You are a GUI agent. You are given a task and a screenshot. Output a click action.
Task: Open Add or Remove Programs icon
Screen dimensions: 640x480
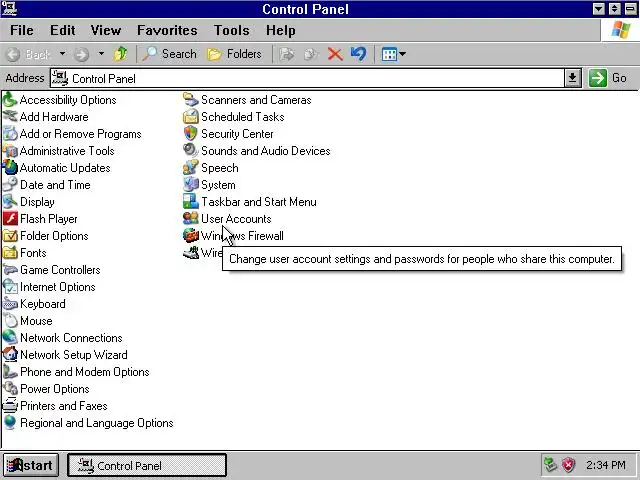click(10, 134)
